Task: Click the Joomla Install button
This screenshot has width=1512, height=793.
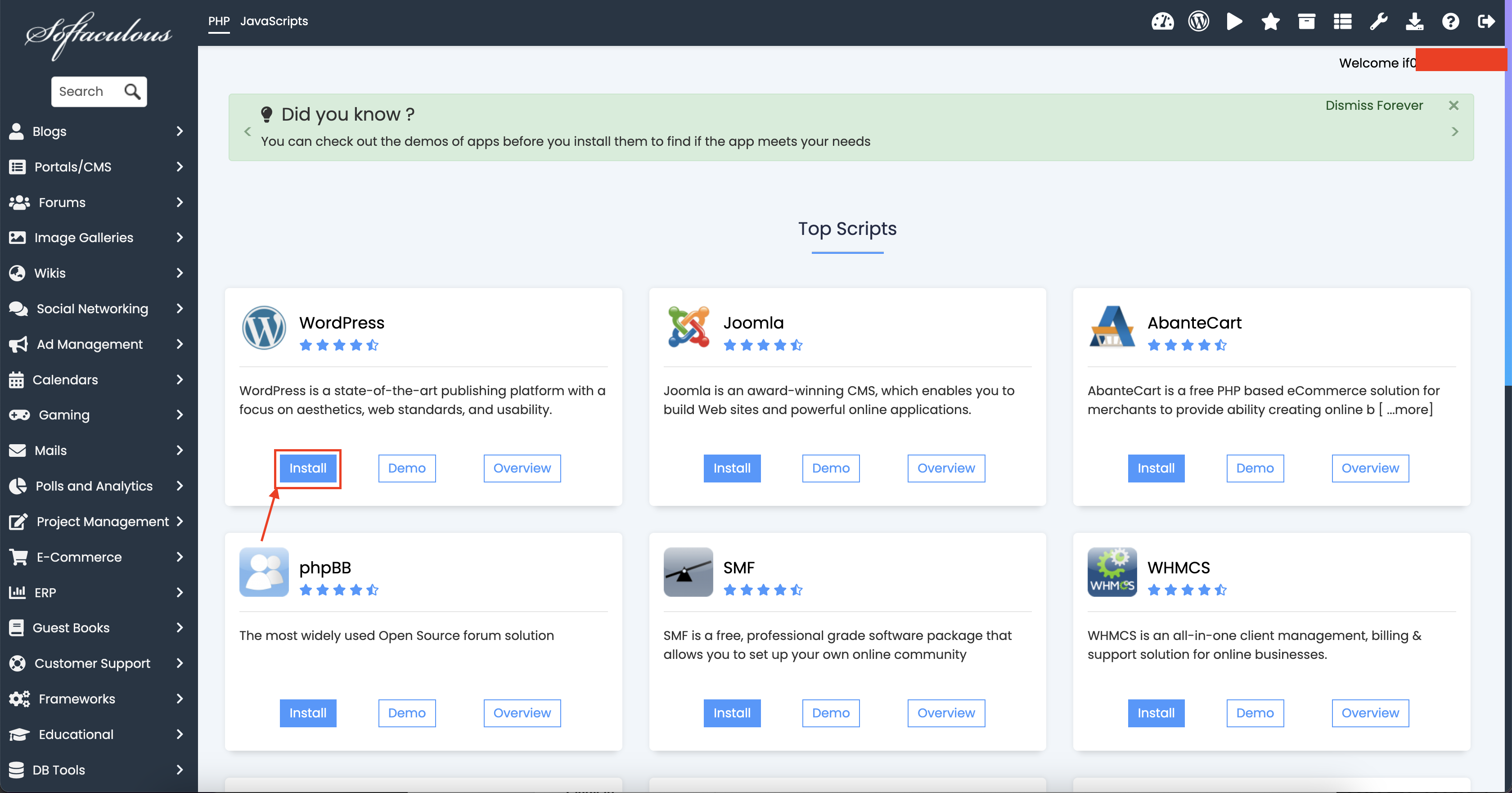Action: 731,468
